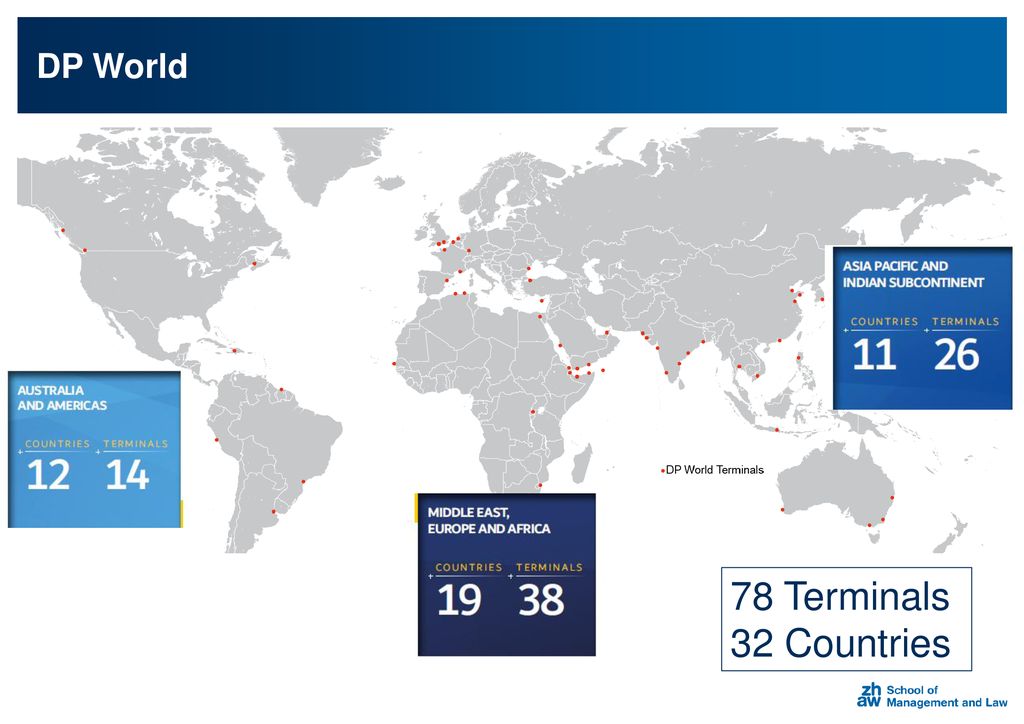Click the number 12 under Australia and Americas
Viewport: 1024px width, 724px height.
click(x=48, y=475)
